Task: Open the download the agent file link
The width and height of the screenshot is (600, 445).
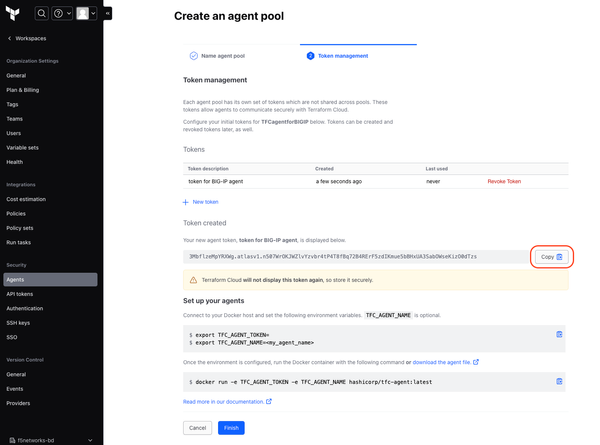Action: click(x=442, y=362)
